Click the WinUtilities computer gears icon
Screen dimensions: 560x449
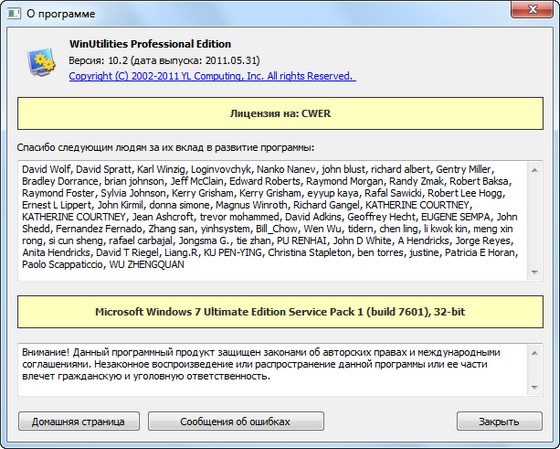(41, 61)
